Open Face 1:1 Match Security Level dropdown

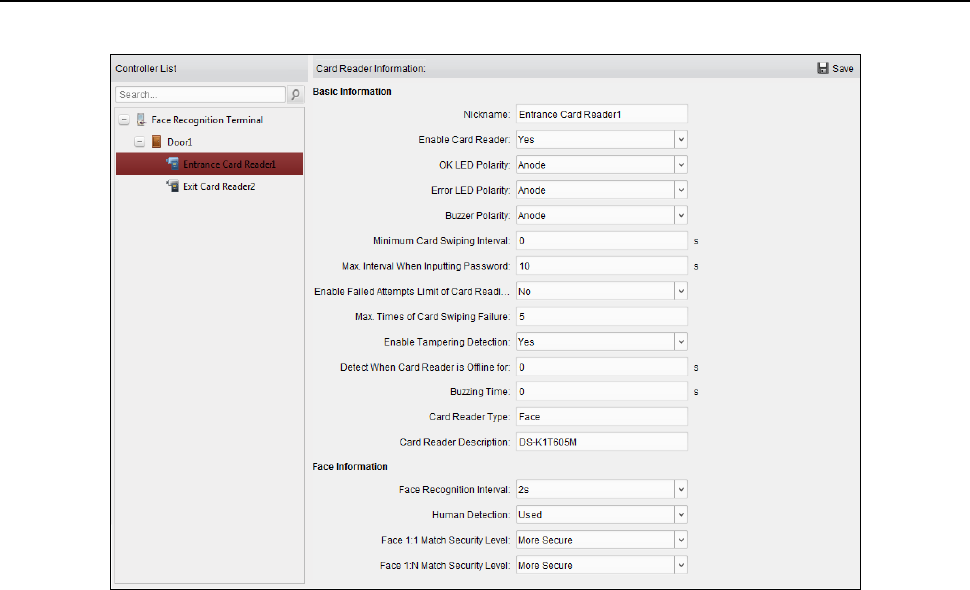coord(680,540)
